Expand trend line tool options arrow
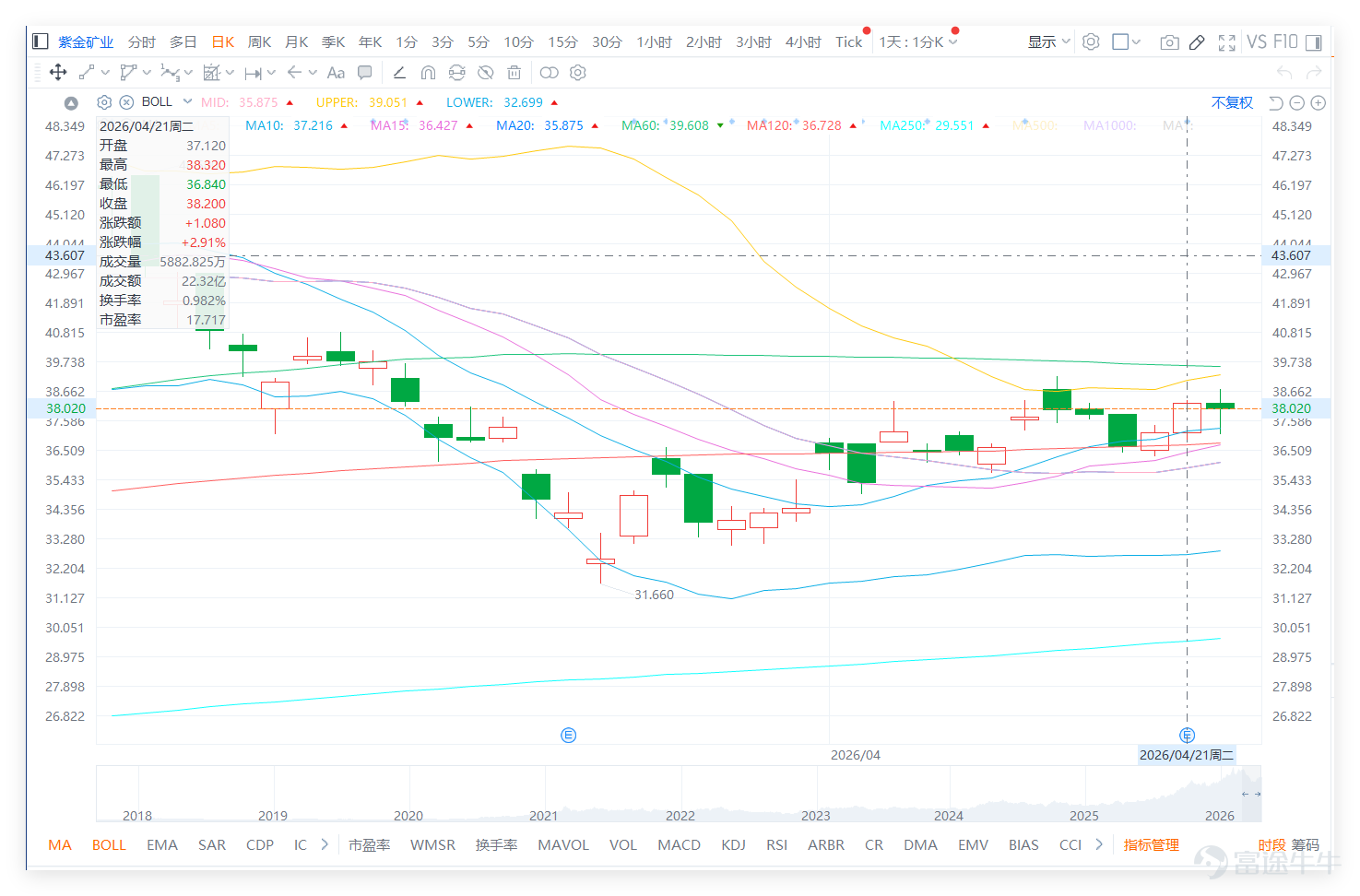The width and height of the screenshot is (1360, 896). coord(105,72)
